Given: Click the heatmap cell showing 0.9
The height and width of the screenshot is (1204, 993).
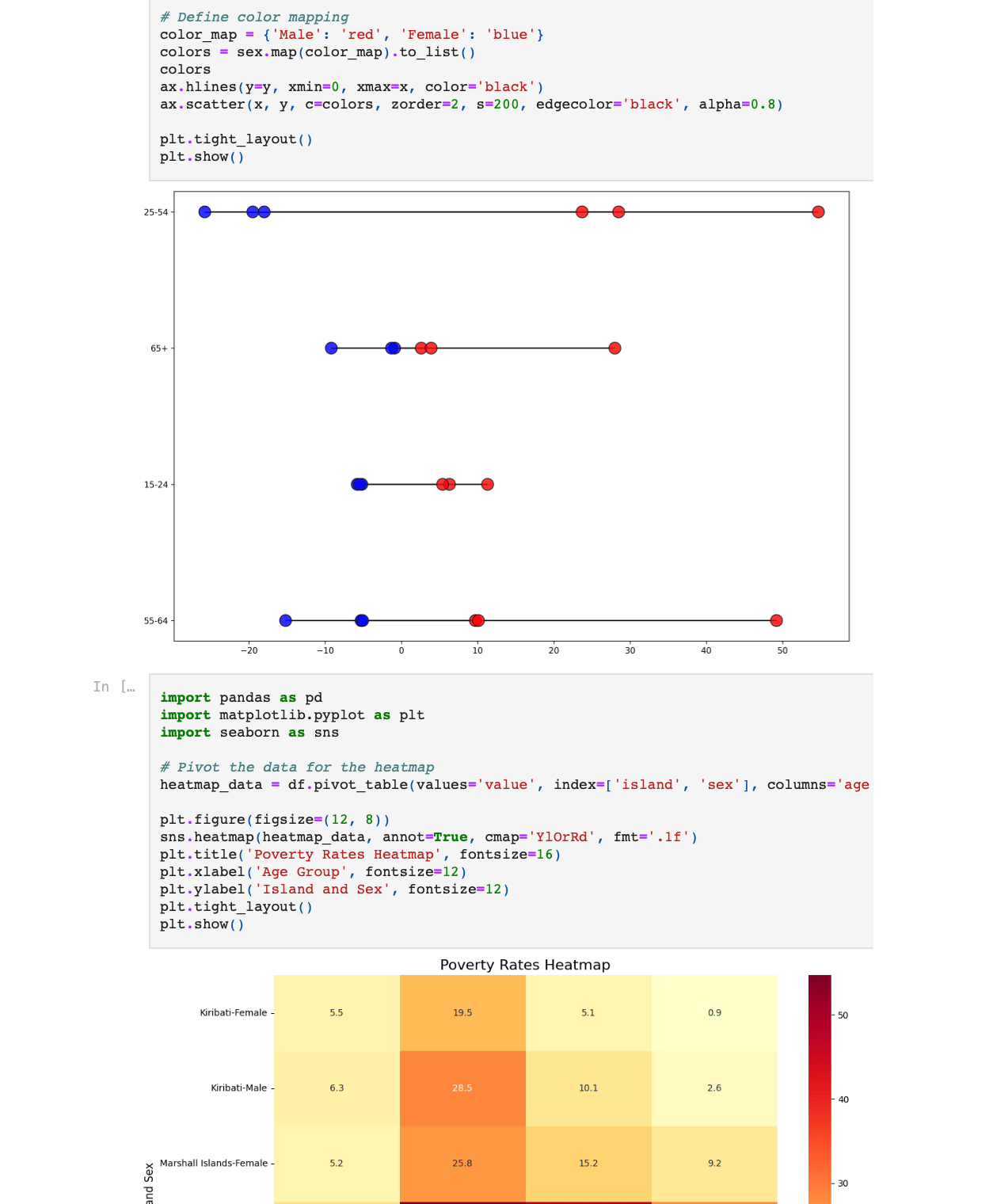Looking at the screenshot, I should (x=714, y=1013).
